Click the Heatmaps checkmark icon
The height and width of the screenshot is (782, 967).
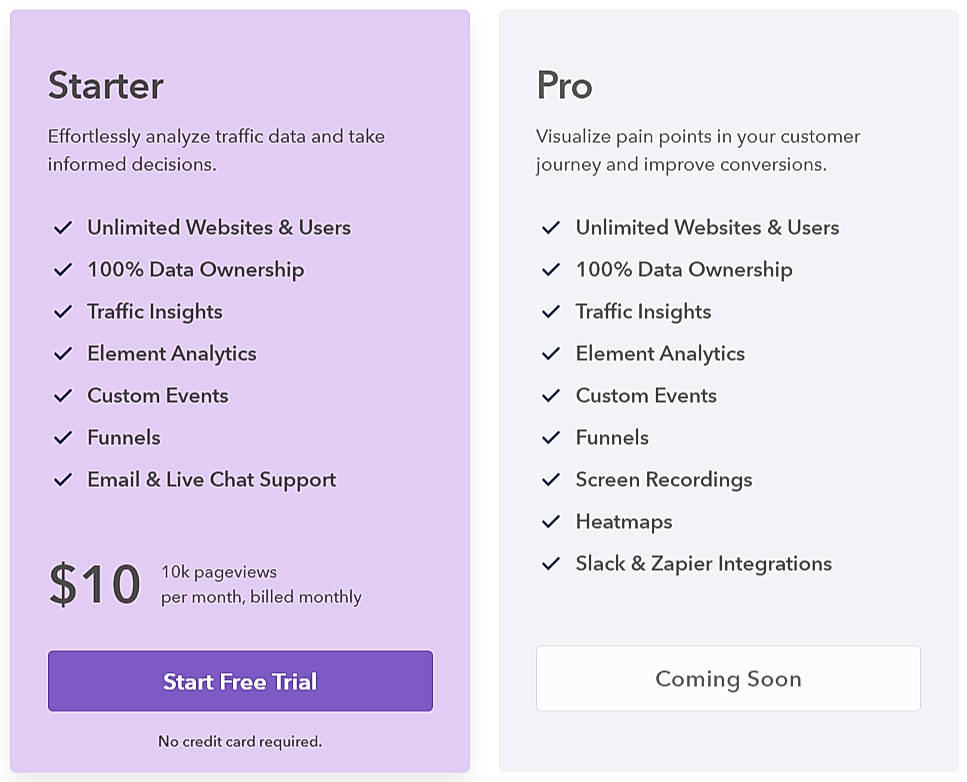point(551,522)
